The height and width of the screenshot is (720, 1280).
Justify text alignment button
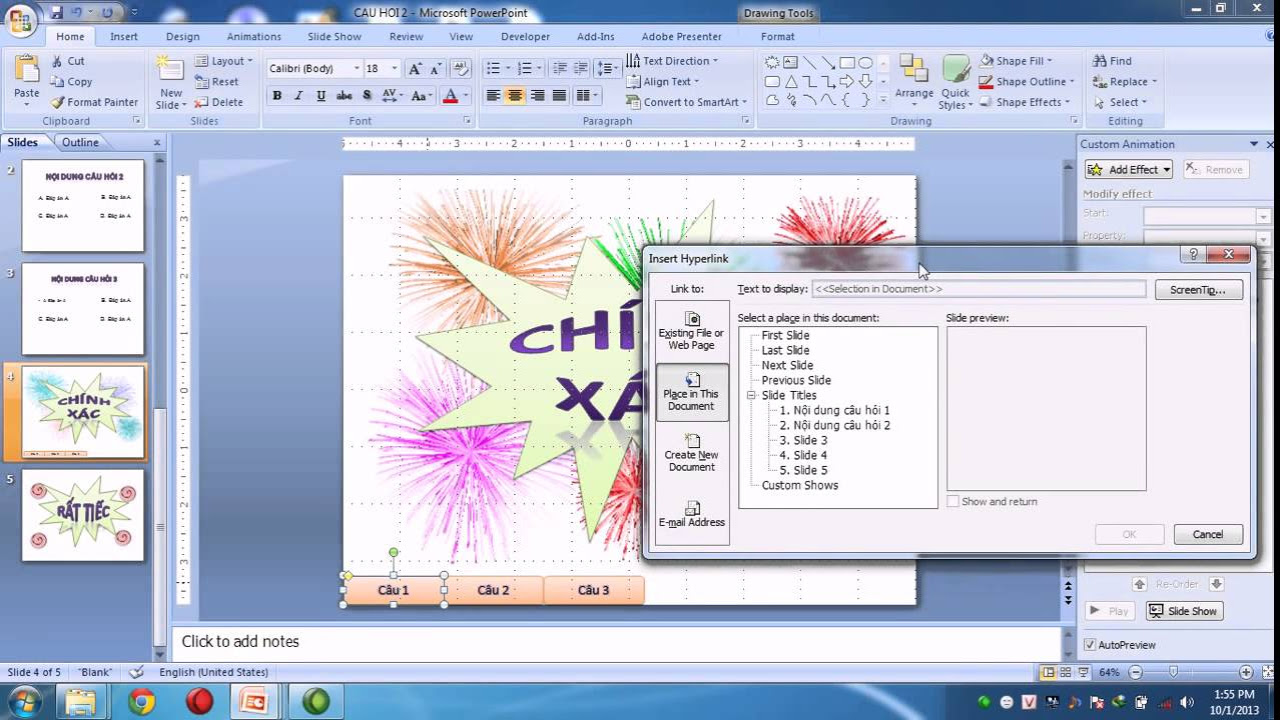(x=559, y=96)
